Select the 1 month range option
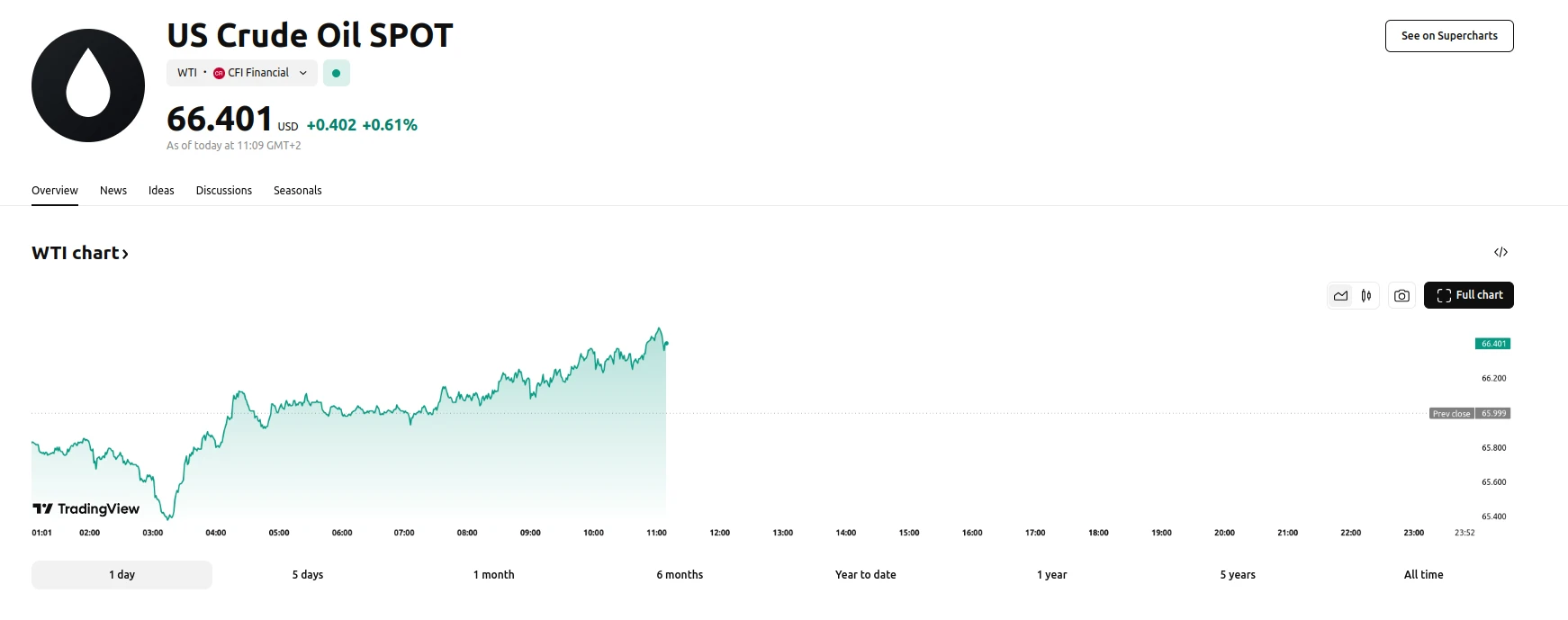1568x620 pixels. 493,574
